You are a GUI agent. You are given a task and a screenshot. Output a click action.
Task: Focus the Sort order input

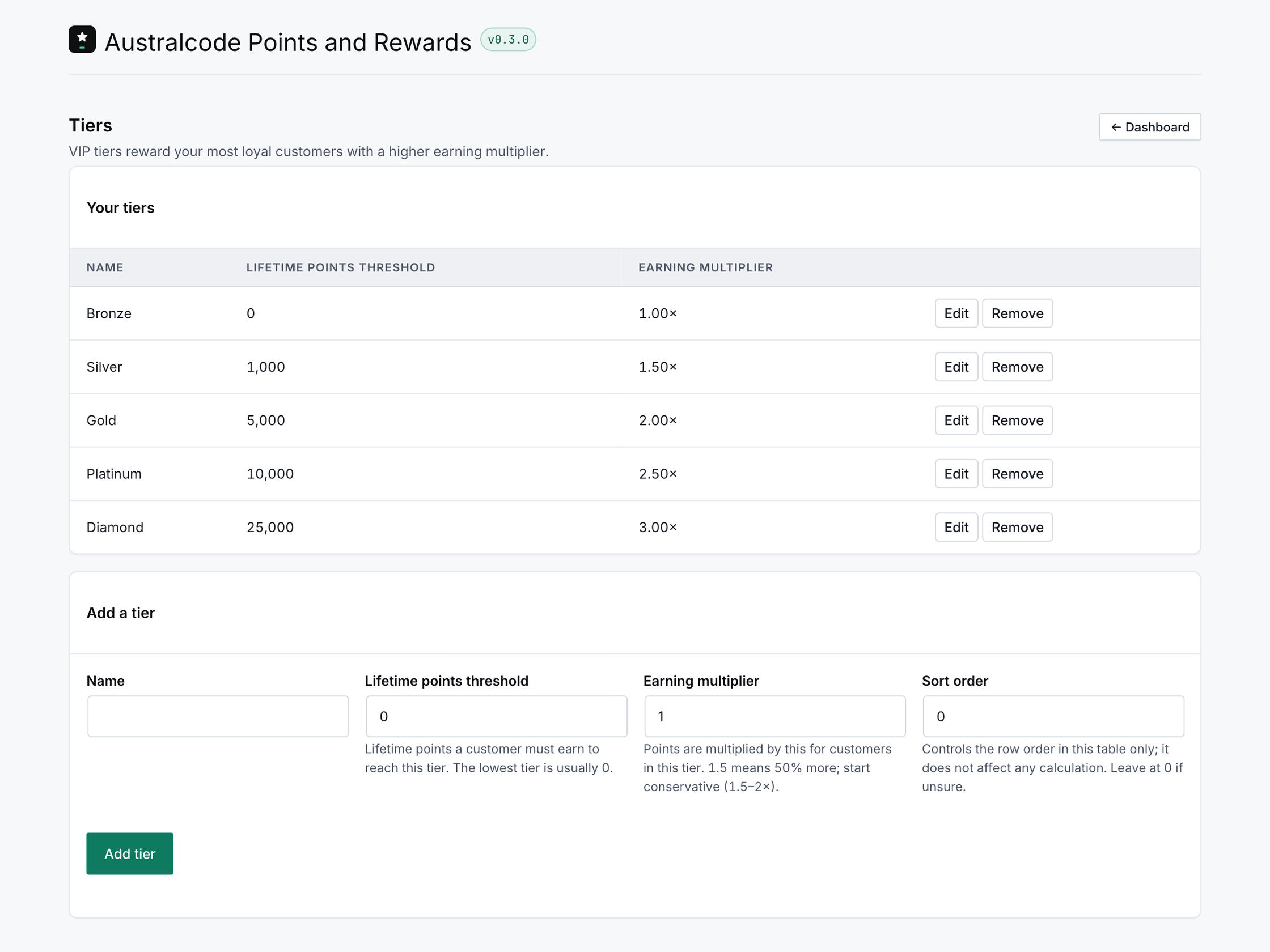point(1053,716)
